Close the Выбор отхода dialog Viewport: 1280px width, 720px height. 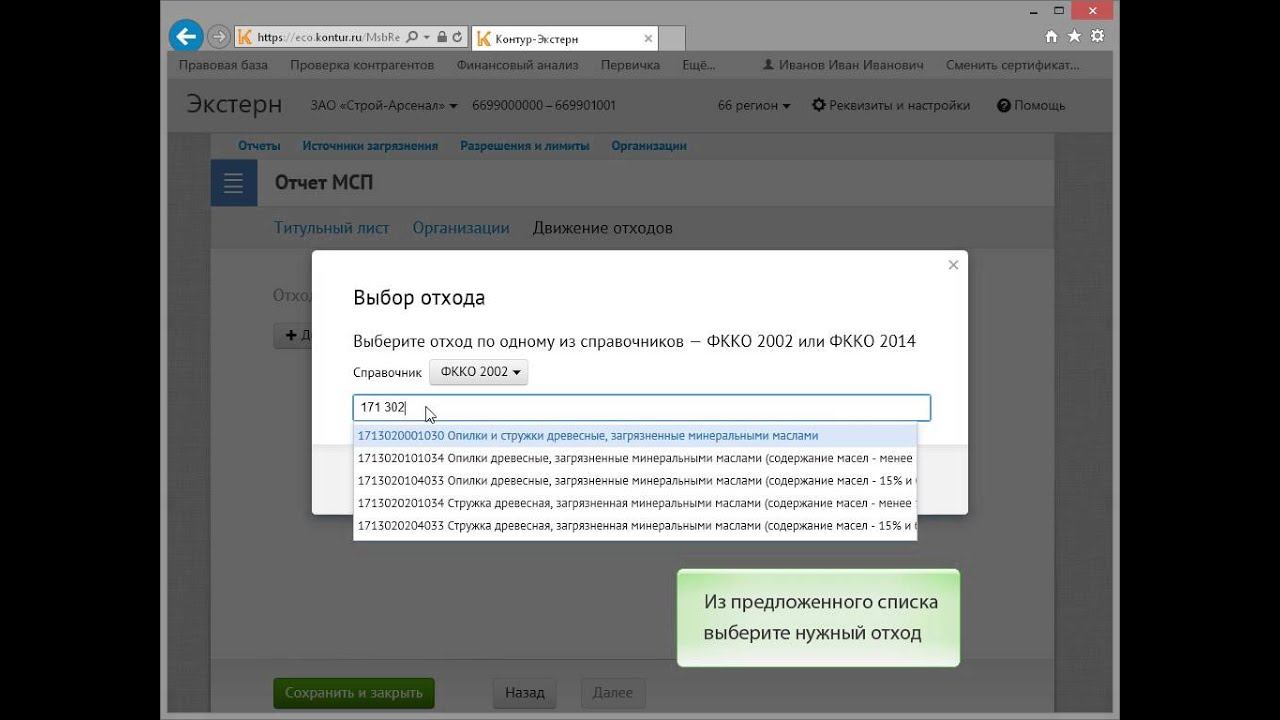[953, 265]
